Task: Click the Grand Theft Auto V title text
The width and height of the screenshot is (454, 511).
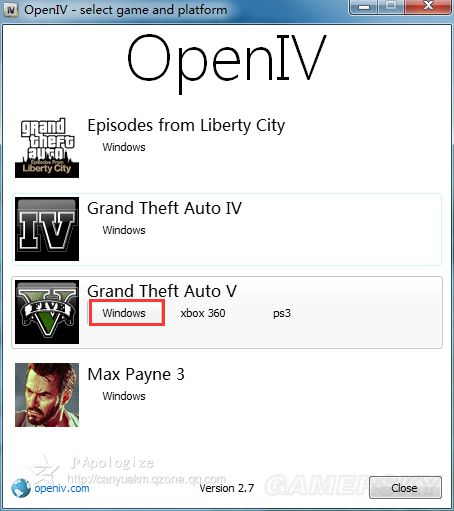Action: click(162, 291)
